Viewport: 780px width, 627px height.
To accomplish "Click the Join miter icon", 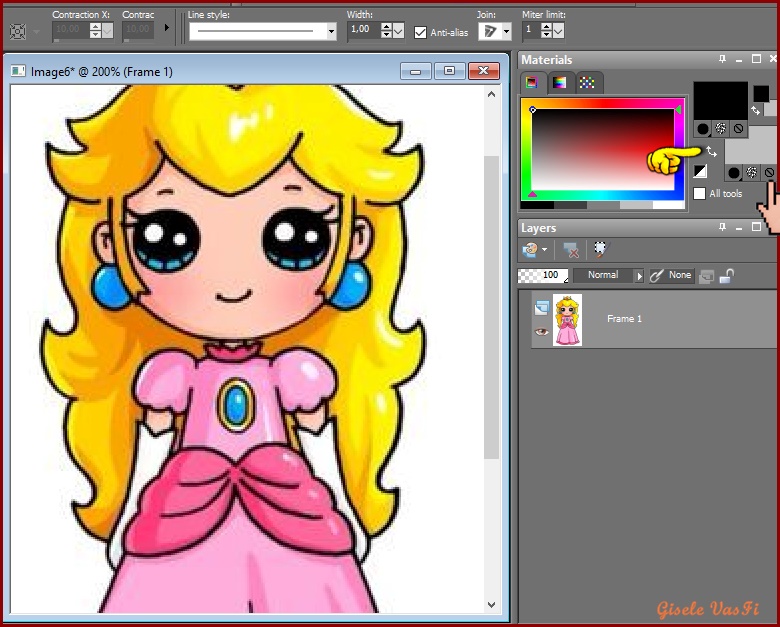I will [490, 32].
